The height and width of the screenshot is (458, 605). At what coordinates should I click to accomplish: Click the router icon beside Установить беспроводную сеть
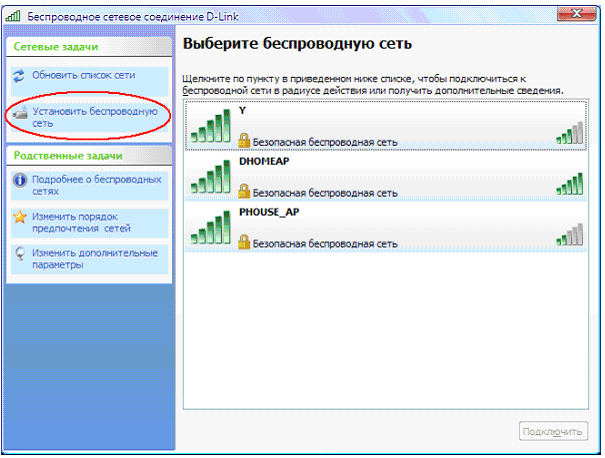coord(20,113)
